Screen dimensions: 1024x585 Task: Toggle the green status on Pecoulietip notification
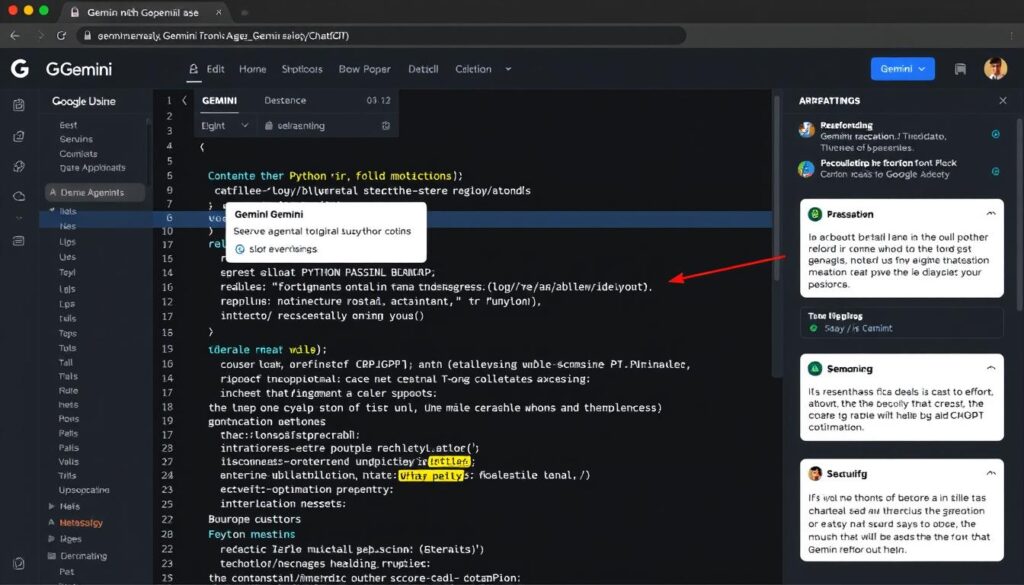[996, 170]
